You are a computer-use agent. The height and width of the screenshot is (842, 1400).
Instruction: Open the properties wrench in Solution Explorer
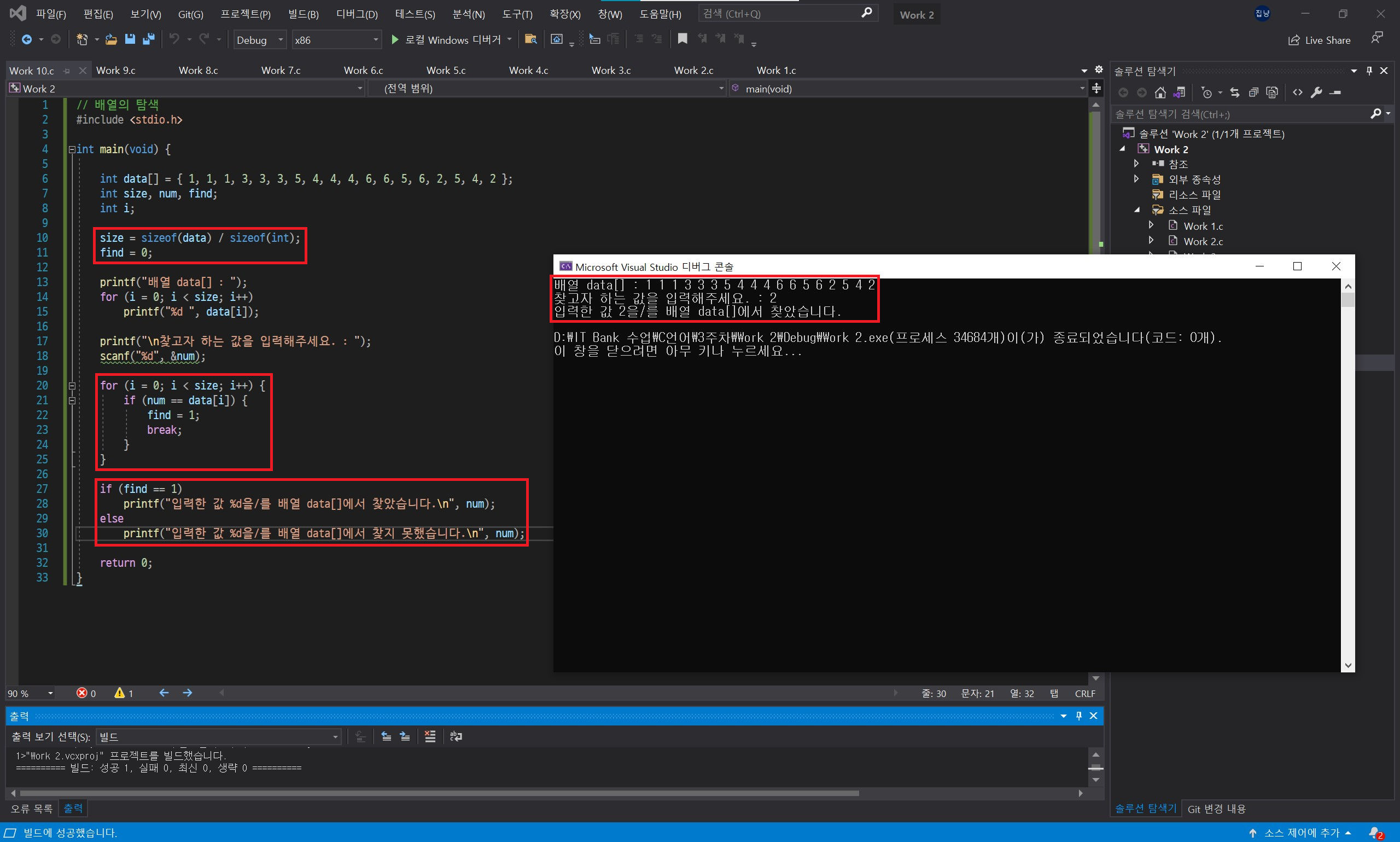(1317, 92)
